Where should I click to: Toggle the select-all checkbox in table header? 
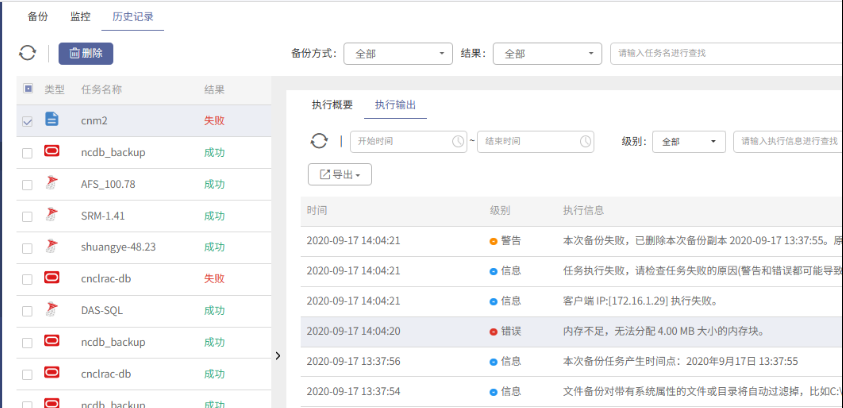[27, 89]
